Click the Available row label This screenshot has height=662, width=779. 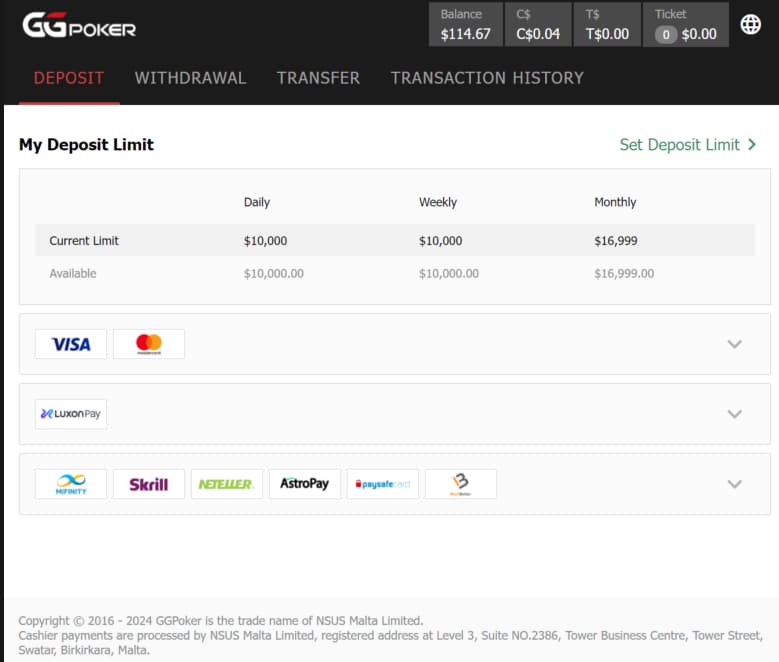click(x=73, y=273)
